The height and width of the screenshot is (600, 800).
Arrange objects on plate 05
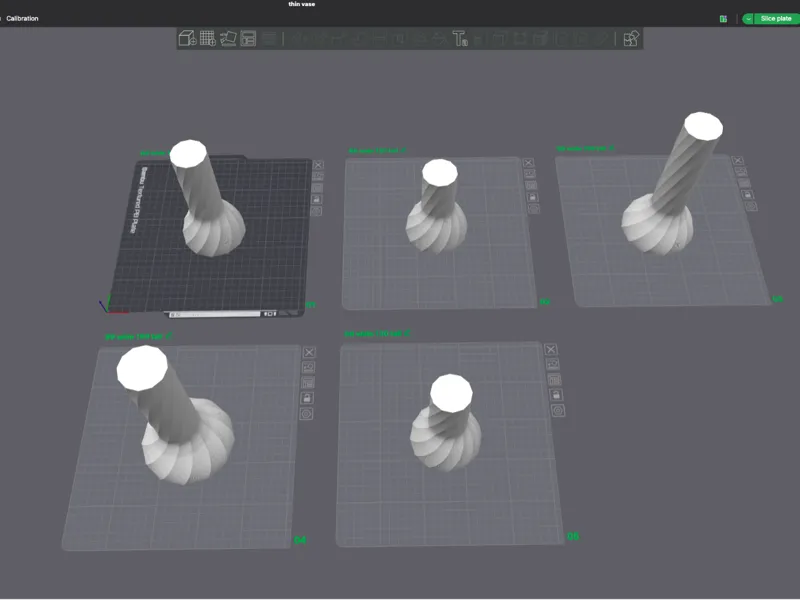pos(555,380)
